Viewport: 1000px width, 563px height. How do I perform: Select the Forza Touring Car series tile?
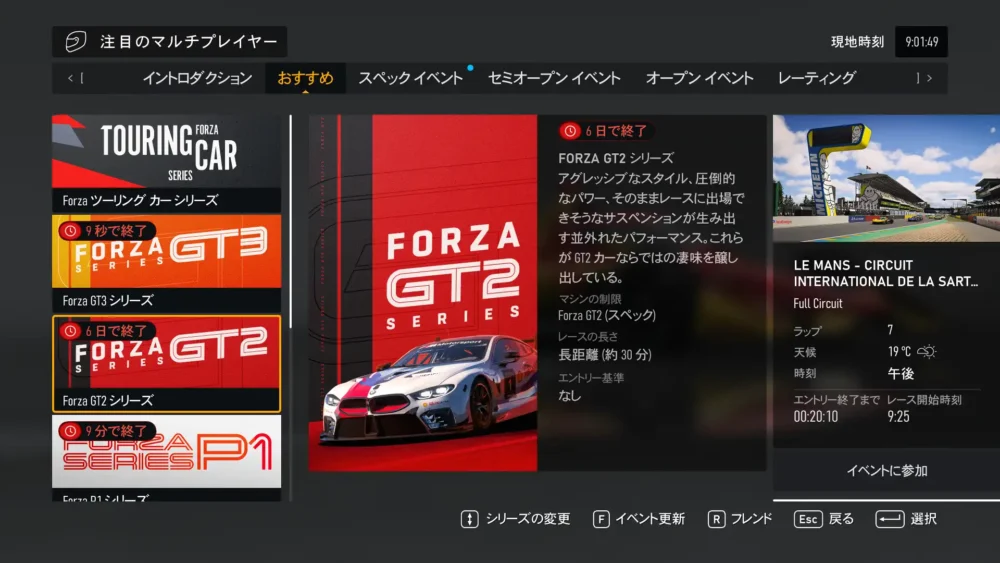coord(166,160)
